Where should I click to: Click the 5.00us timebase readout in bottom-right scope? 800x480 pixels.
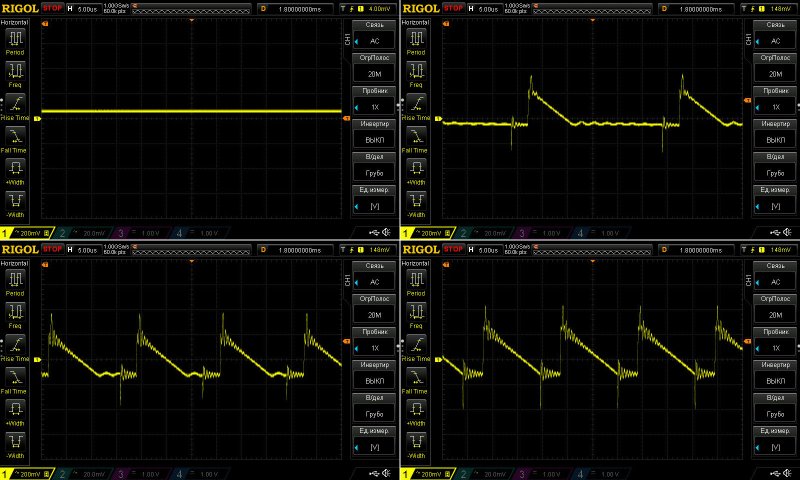click(x=490, y=247)
